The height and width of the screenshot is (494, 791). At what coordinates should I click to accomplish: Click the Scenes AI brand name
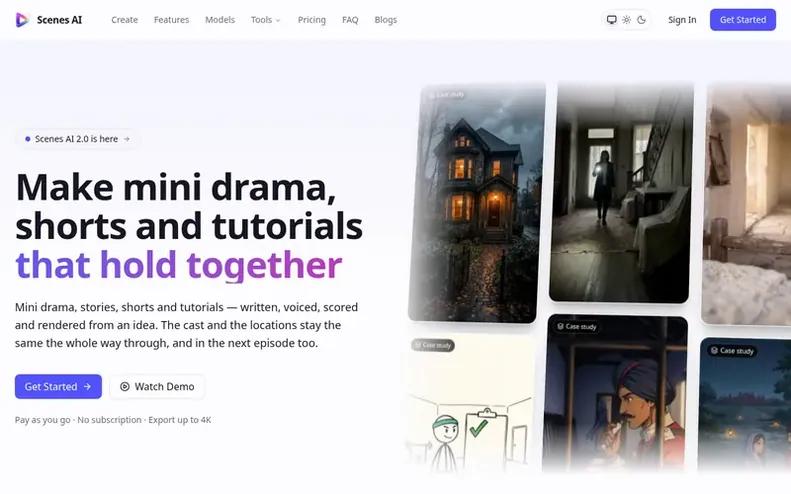(x=59, y=20)
